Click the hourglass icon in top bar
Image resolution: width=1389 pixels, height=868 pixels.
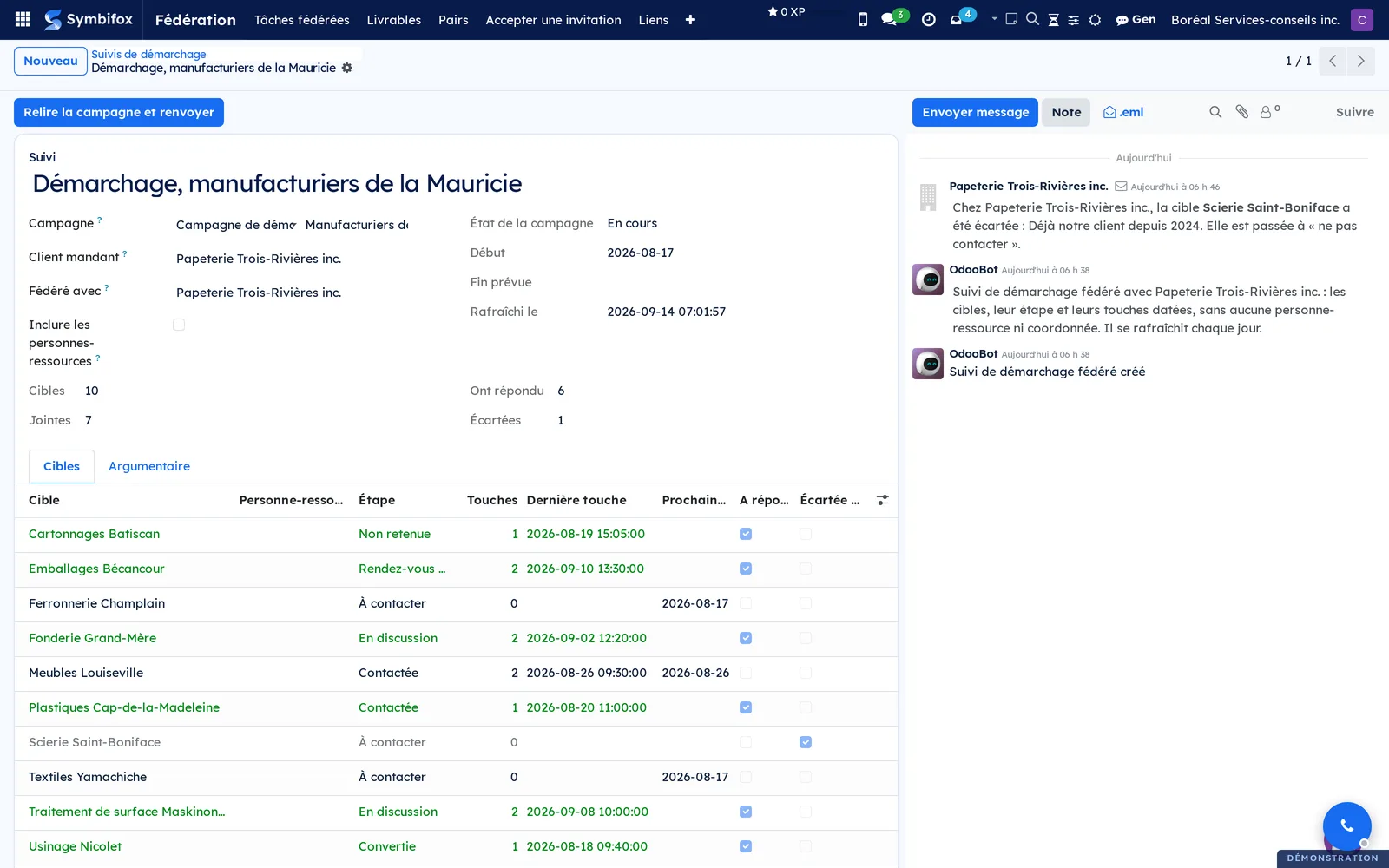click(x=1053, y=19)
